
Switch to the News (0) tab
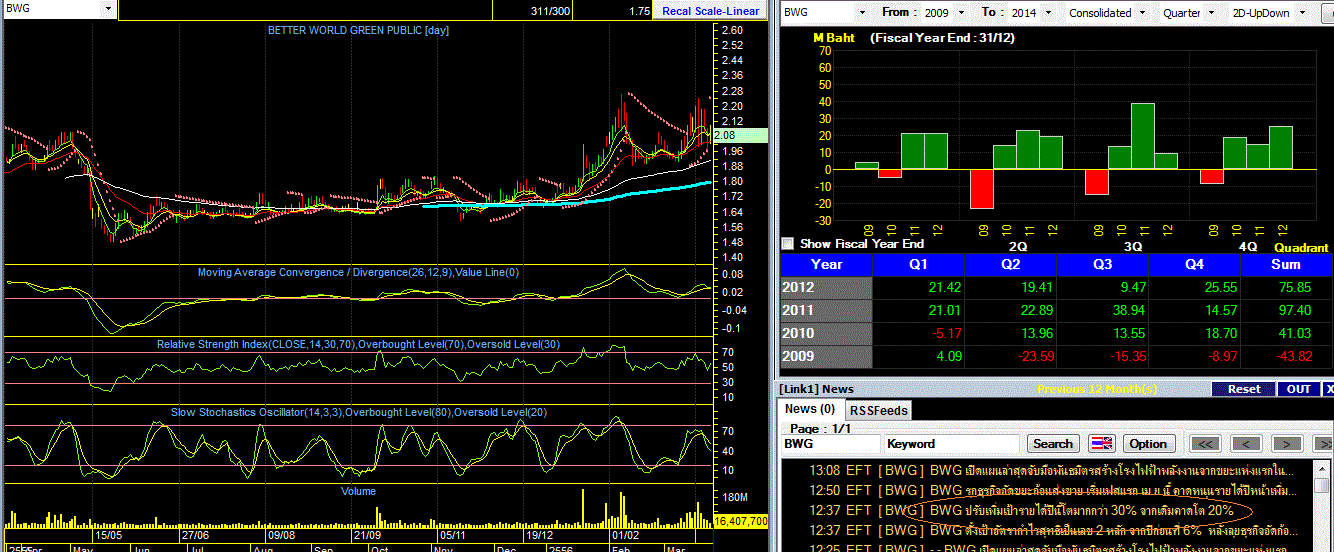pyautogui.click(x=810, y=409)
